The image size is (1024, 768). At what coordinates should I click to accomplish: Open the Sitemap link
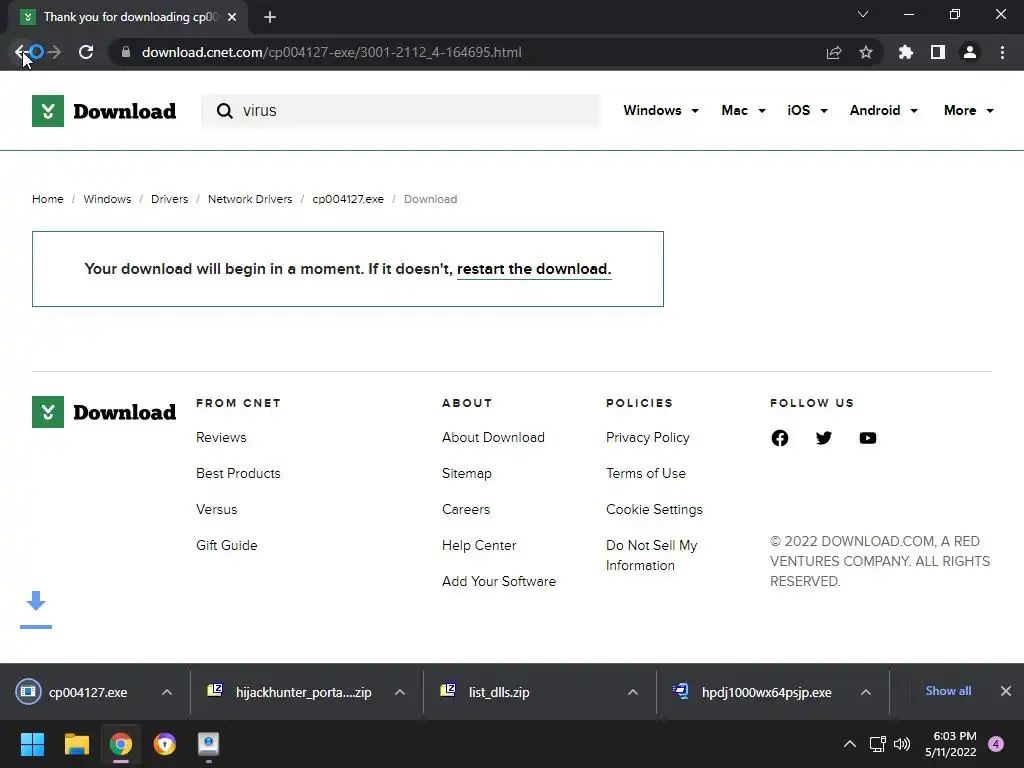[466, 473]
